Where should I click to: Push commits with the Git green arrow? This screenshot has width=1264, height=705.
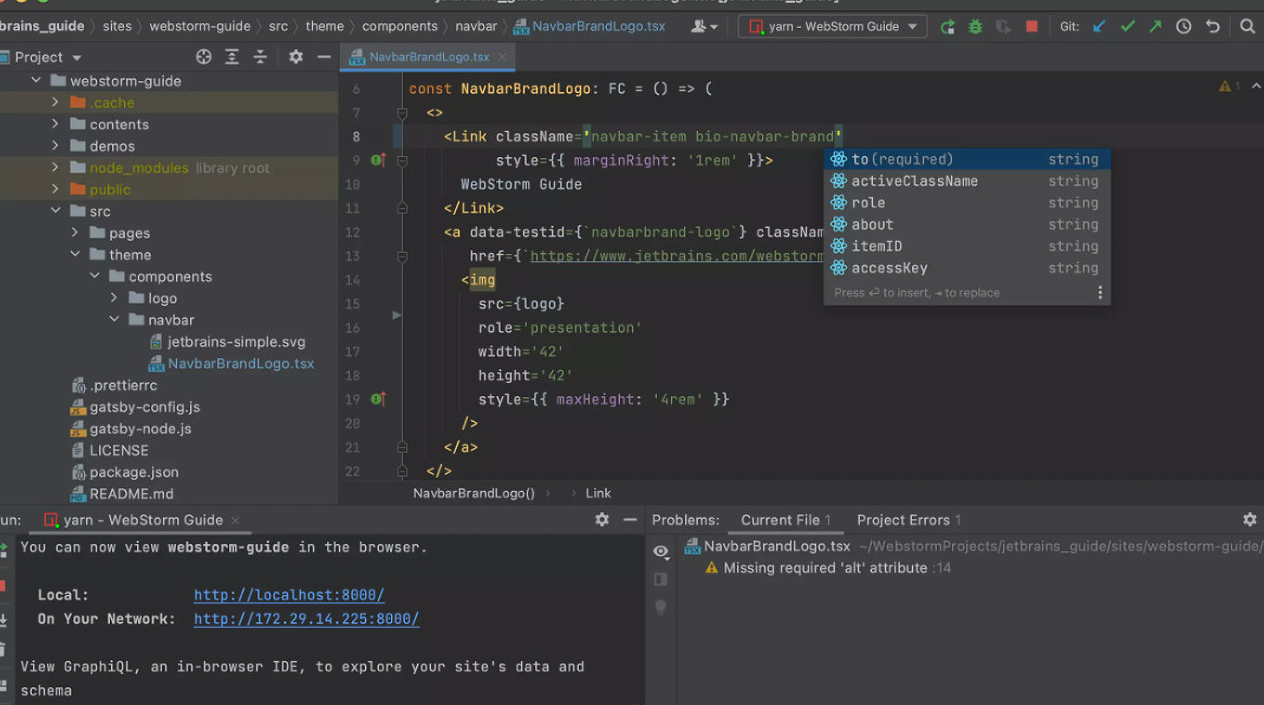coord(1155,27)
